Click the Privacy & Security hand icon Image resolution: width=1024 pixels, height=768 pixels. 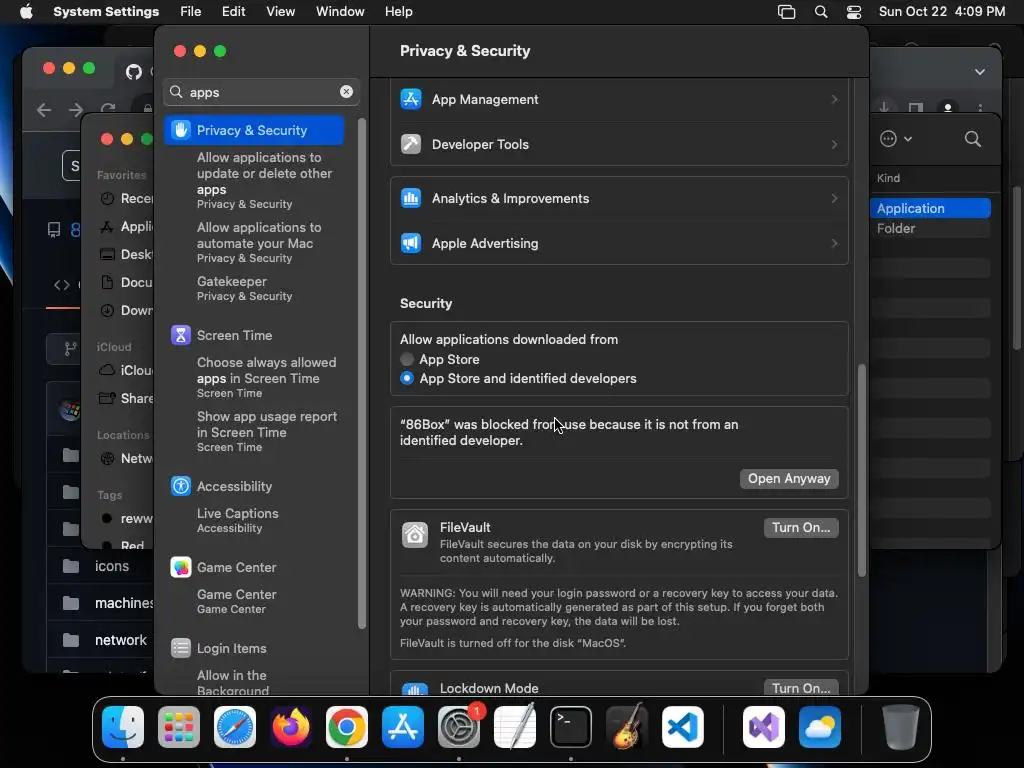pyautogui.click(x=180, y=130)
